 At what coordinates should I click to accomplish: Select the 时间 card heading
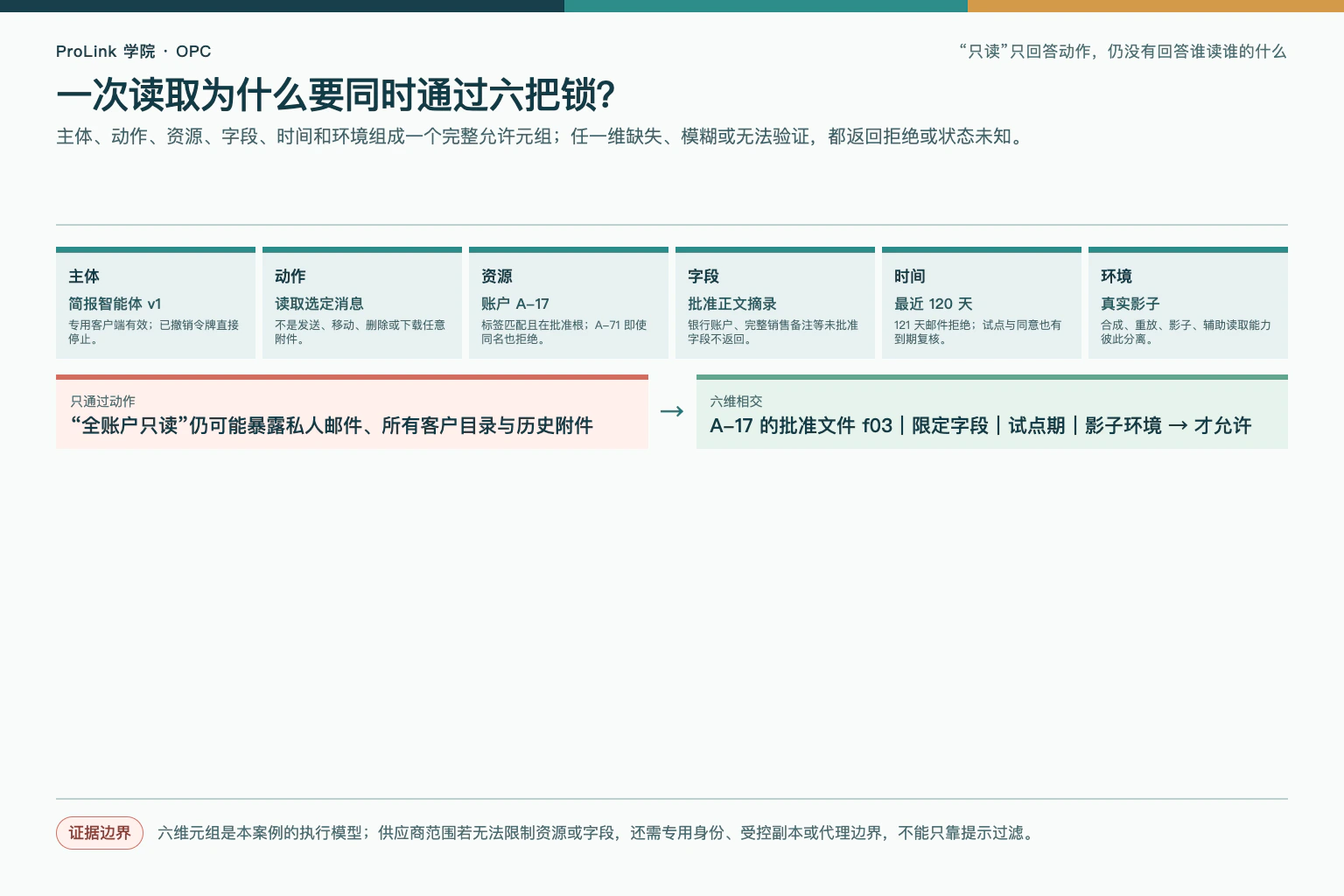click(x=910, y=276)
